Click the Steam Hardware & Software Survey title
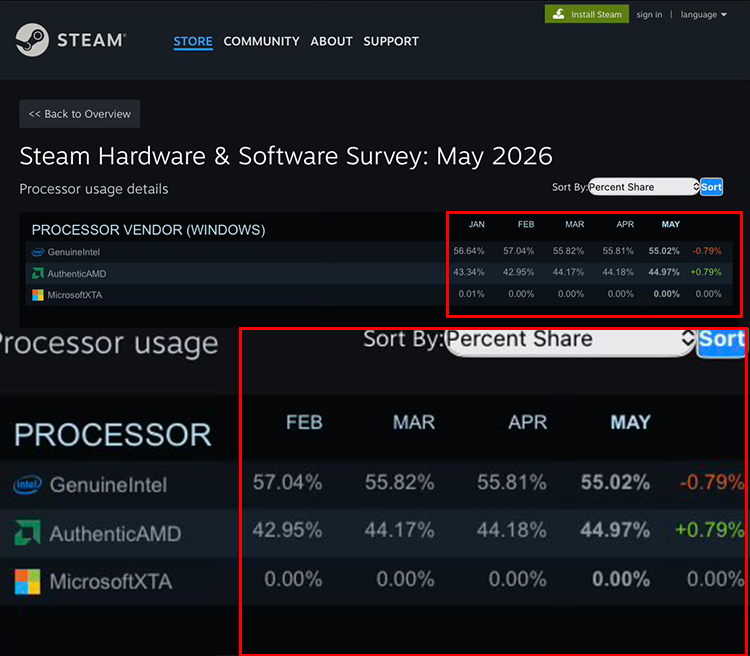This screenshot has width=750, height=656. point(286,156)
